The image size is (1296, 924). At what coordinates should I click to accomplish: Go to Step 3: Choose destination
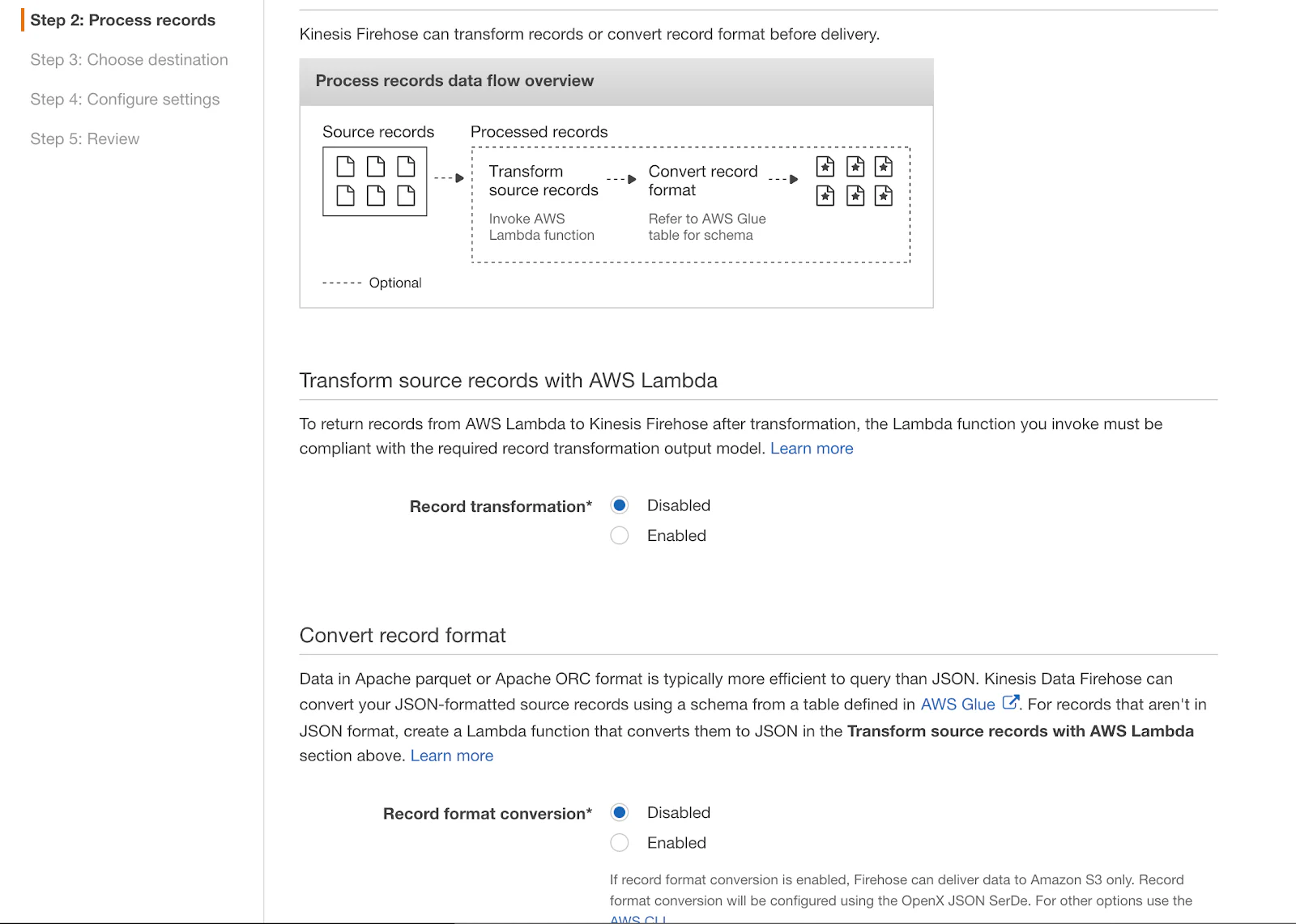(129, 60)
